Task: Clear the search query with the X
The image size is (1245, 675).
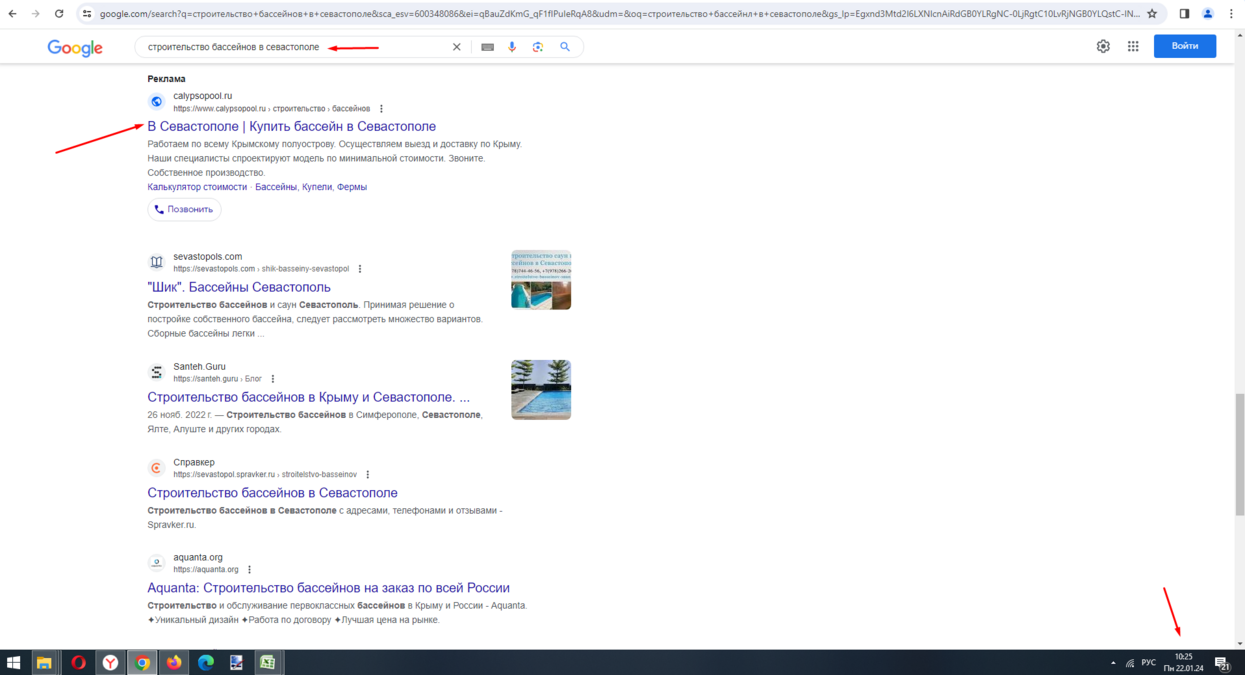Action: tap(457, 47)
